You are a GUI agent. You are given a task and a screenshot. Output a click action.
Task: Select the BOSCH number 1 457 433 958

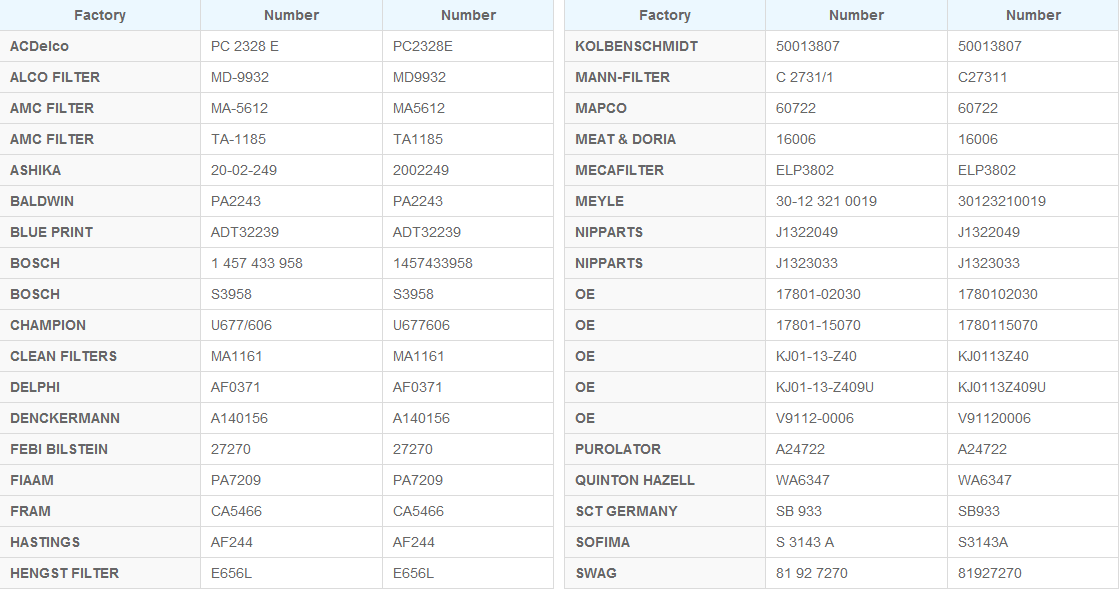(256, 263)
